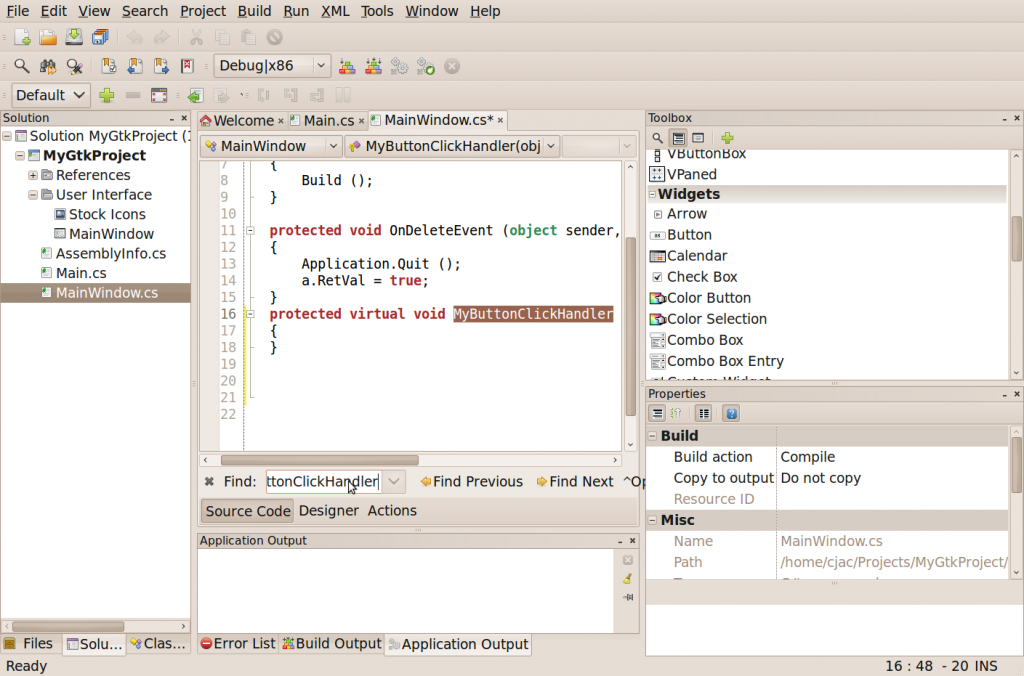Open the Actions view tab
The width and height of the screenshot is (1024, 676).
pyautogui.click(x=392, y=511)
